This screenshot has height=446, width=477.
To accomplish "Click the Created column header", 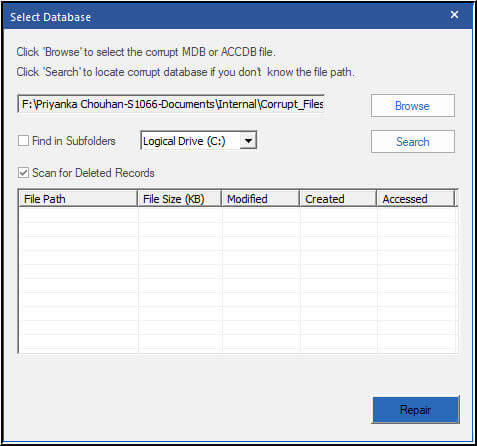I will pyautogui.click(x=338, y=199).
